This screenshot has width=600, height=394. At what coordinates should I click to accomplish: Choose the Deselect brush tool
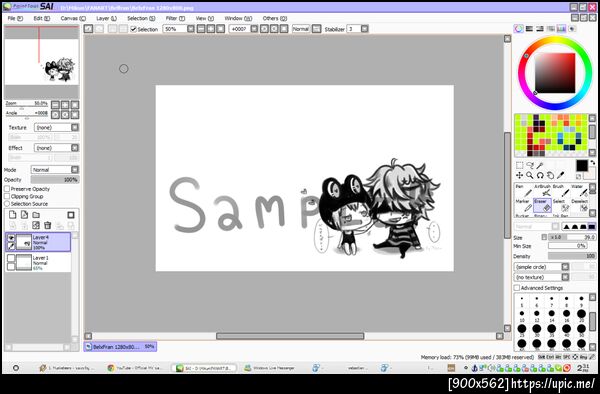579,205
